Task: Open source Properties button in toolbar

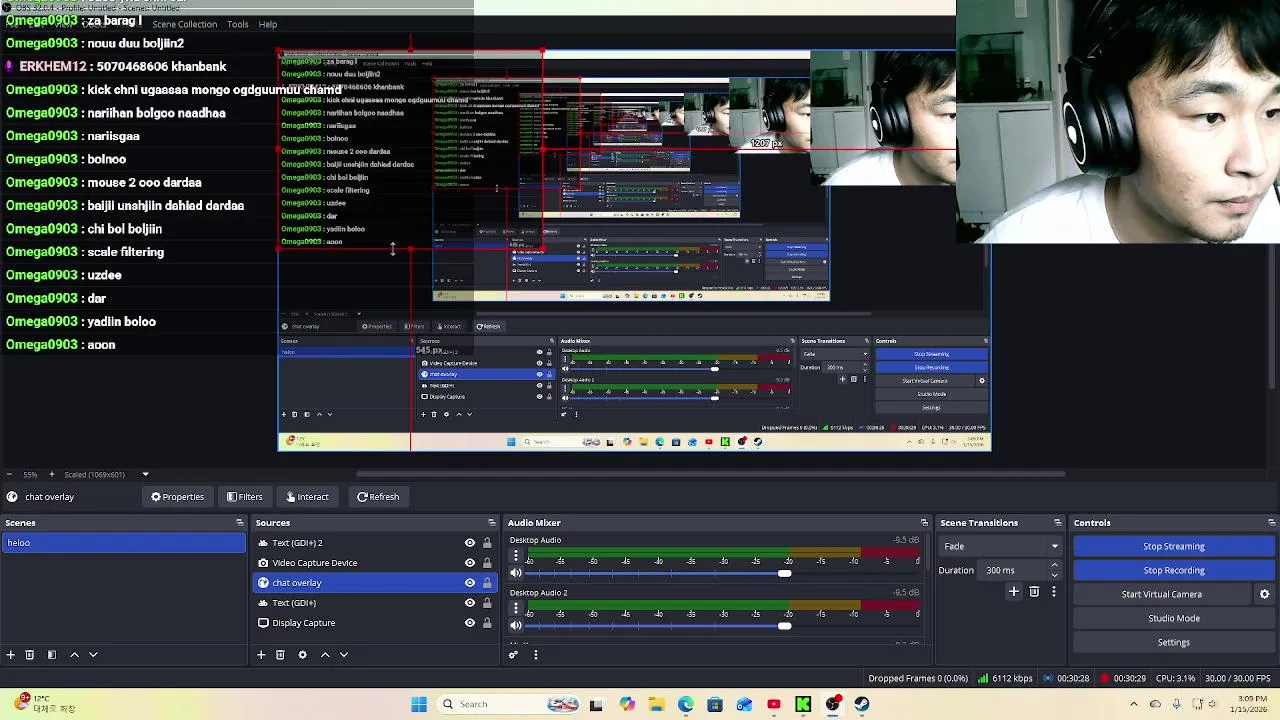Action: (x=177, y=497)
